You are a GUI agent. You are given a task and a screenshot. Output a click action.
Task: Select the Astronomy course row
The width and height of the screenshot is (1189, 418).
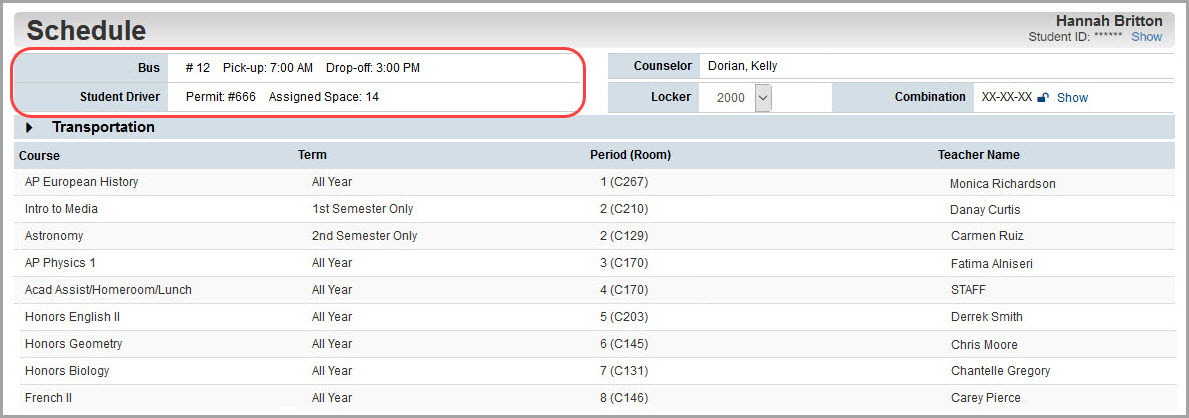[x=594, y=236]
